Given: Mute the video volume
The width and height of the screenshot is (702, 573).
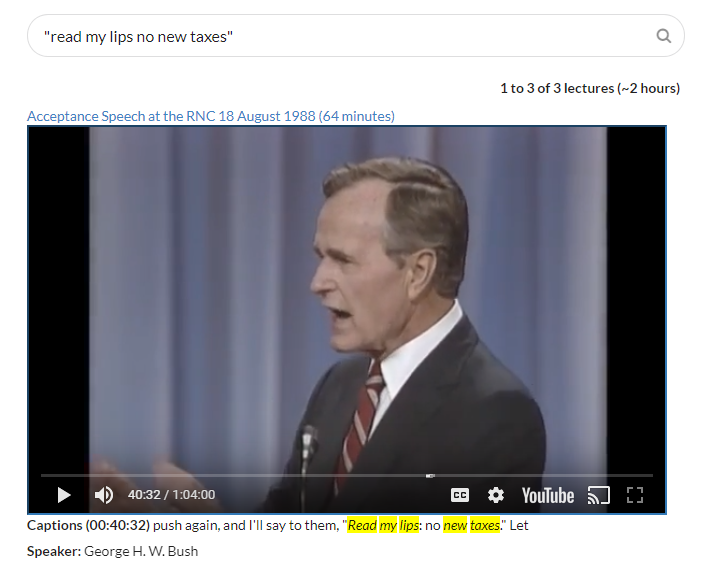Looking at the screenshot, I should coord(104,495).
